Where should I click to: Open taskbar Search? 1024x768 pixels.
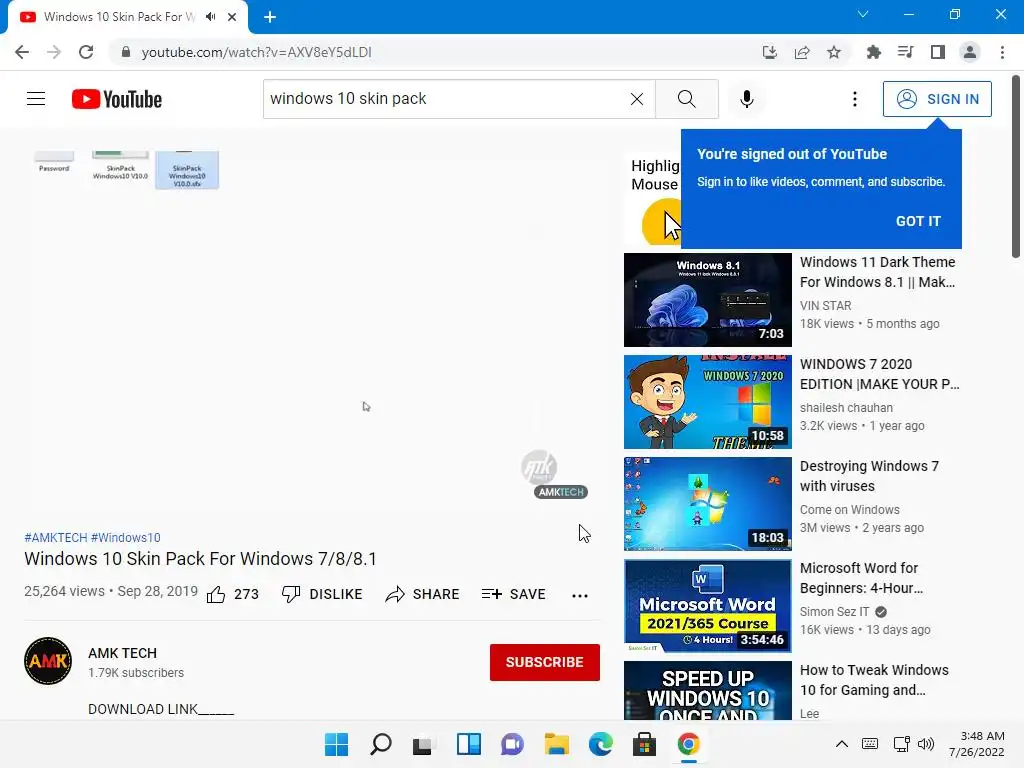(x=381, y=744)
